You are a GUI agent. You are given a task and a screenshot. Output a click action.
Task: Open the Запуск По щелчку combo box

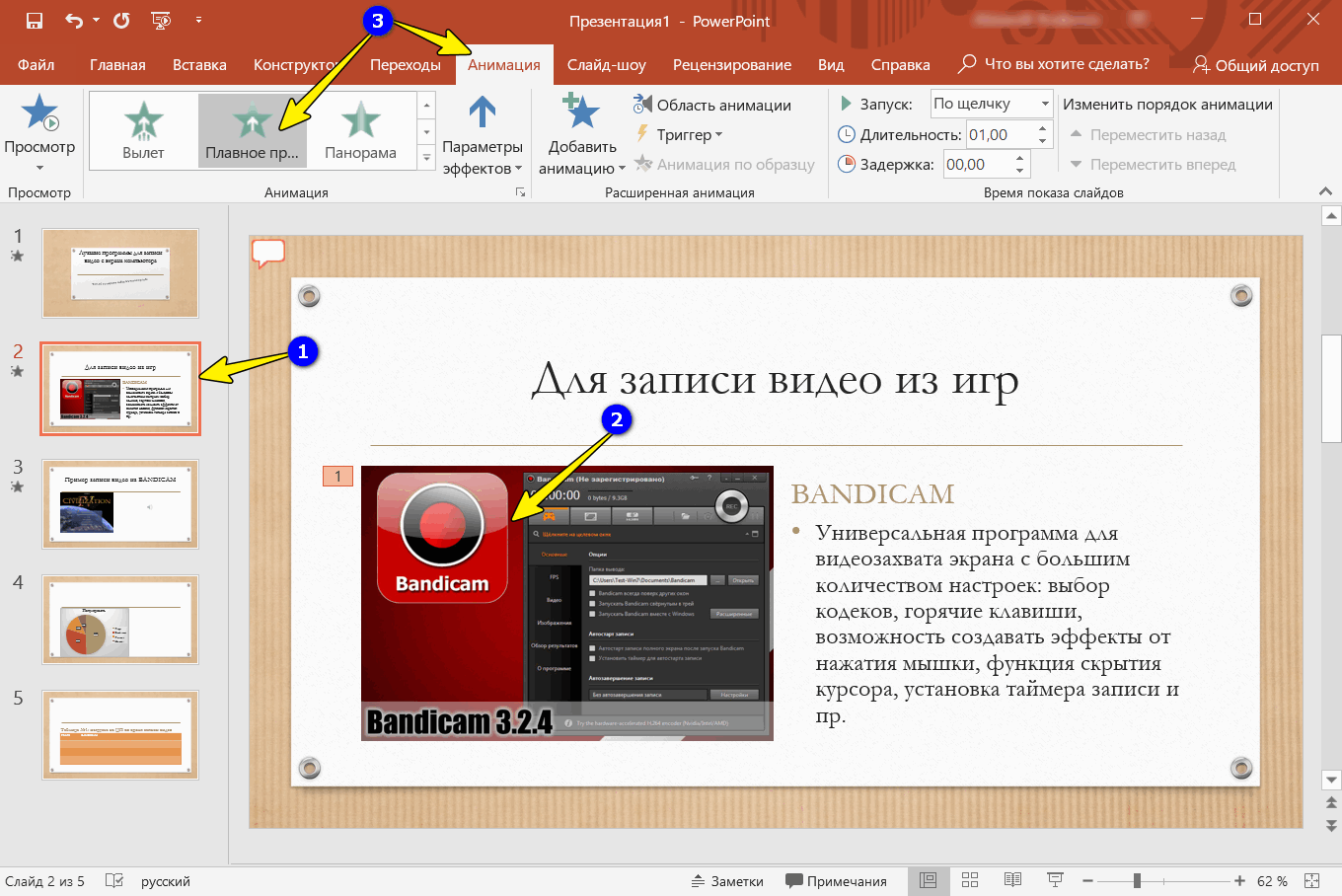pos(993,104)
